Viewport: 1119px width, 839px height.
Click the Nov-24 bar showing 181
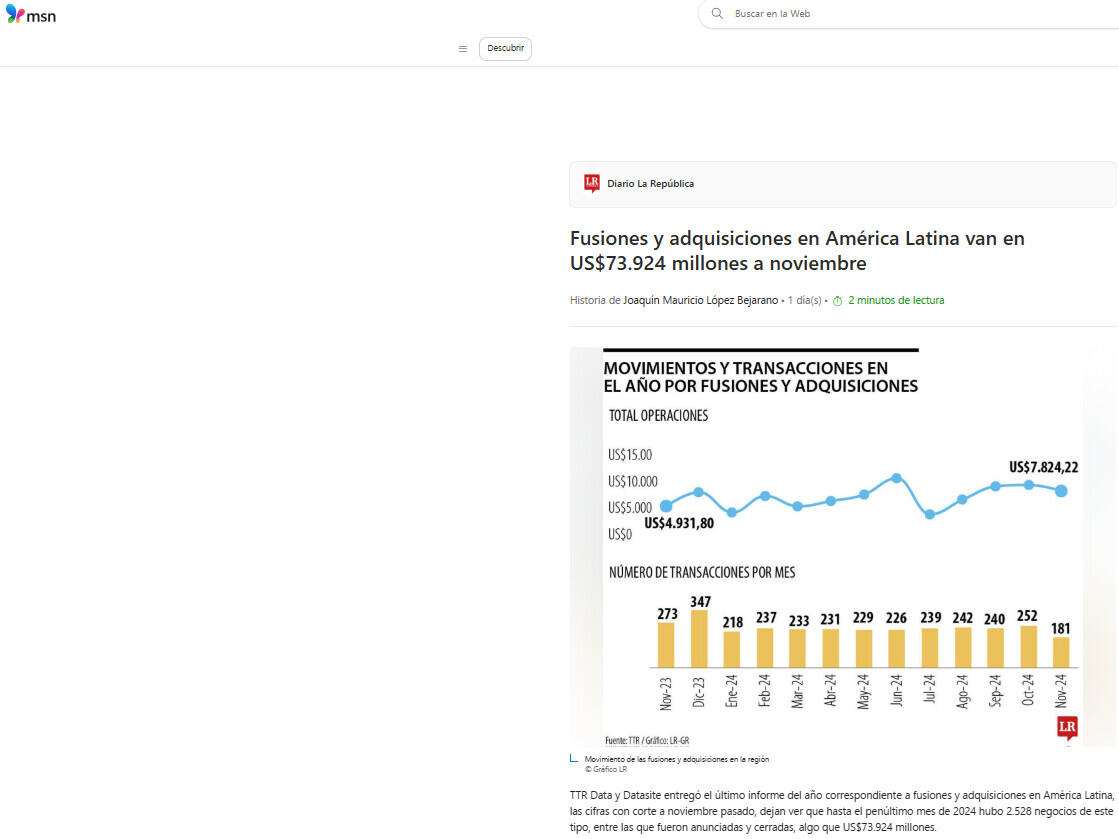pos(1061,651)
